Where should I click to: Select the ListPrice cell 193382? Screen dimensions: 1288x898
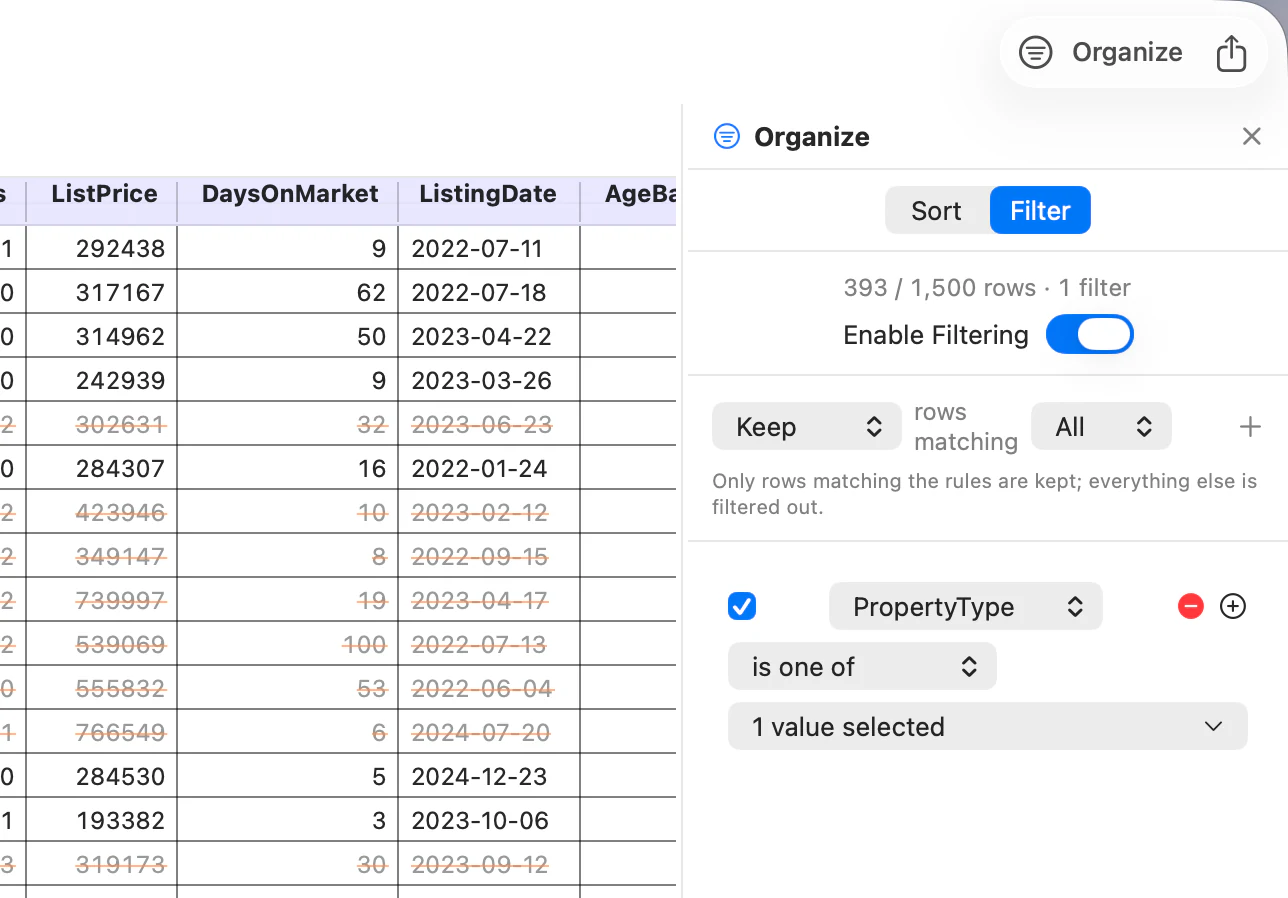tap(102, 820)
